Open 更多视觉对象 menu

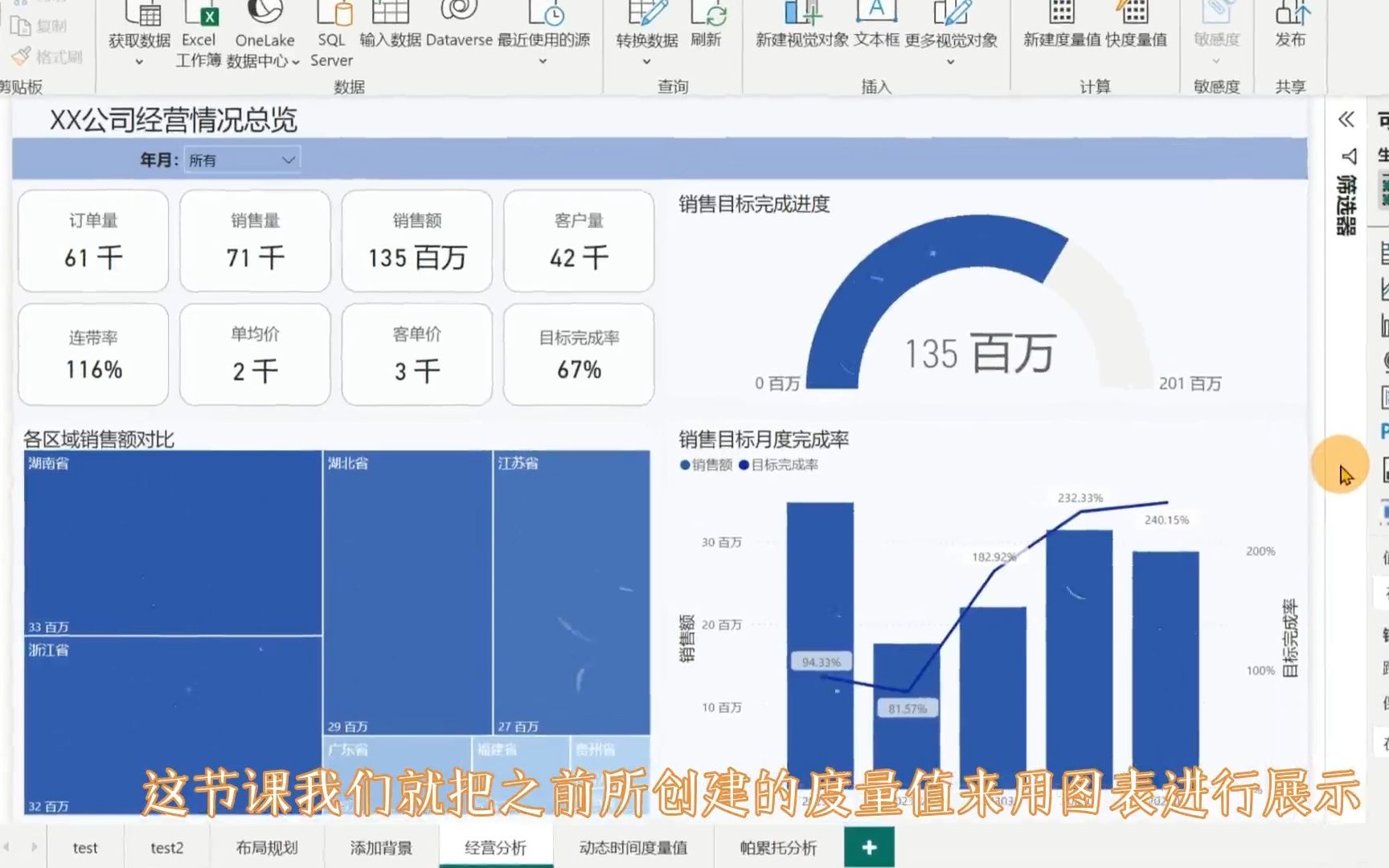click(951, 31)
